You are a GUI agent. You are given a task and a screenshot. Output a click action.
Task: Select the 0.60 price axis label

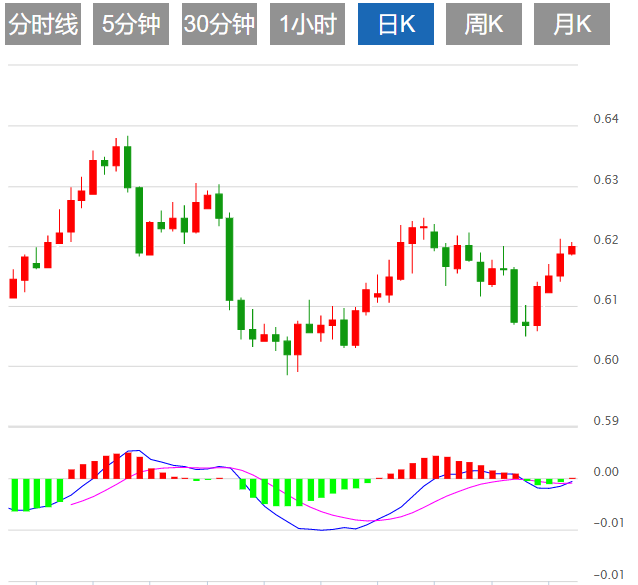pyautogui.click(x=605, y=360)
